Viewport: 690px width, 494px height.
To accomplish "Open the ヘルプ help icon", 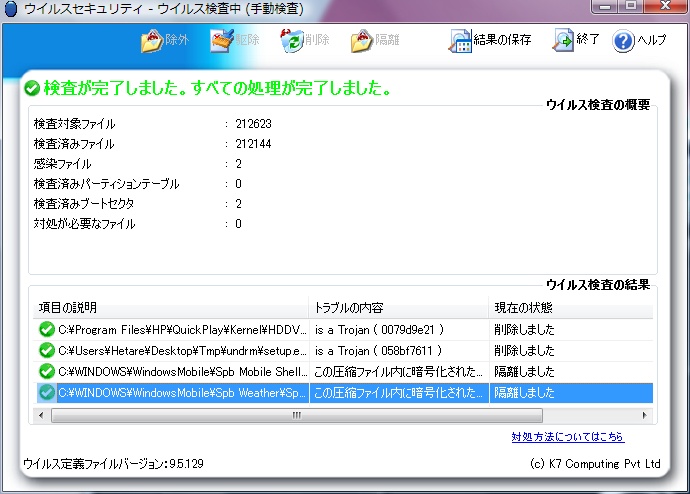I will pyautogui.click(x=623, y=41).
